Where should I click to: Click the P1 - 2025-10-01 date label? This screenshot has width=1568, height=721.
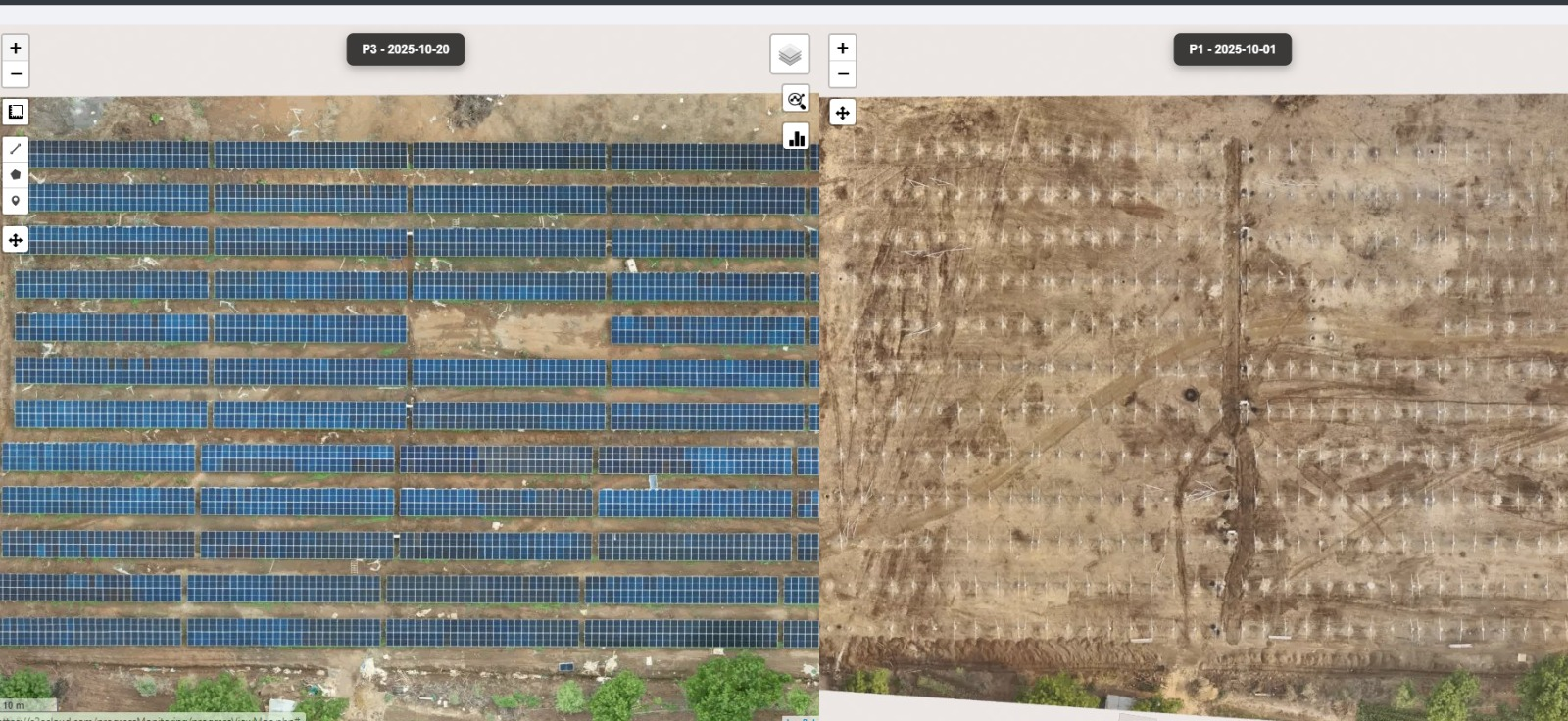(1232, 49)
